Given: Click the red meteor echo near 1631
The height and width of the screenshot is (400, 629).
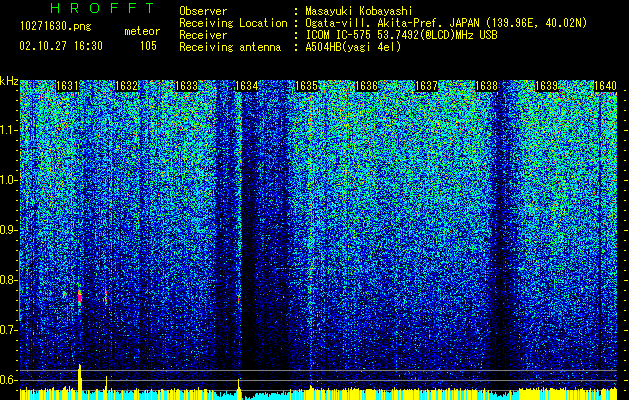Looking at the screenshot, I should (x=79, y=298).
